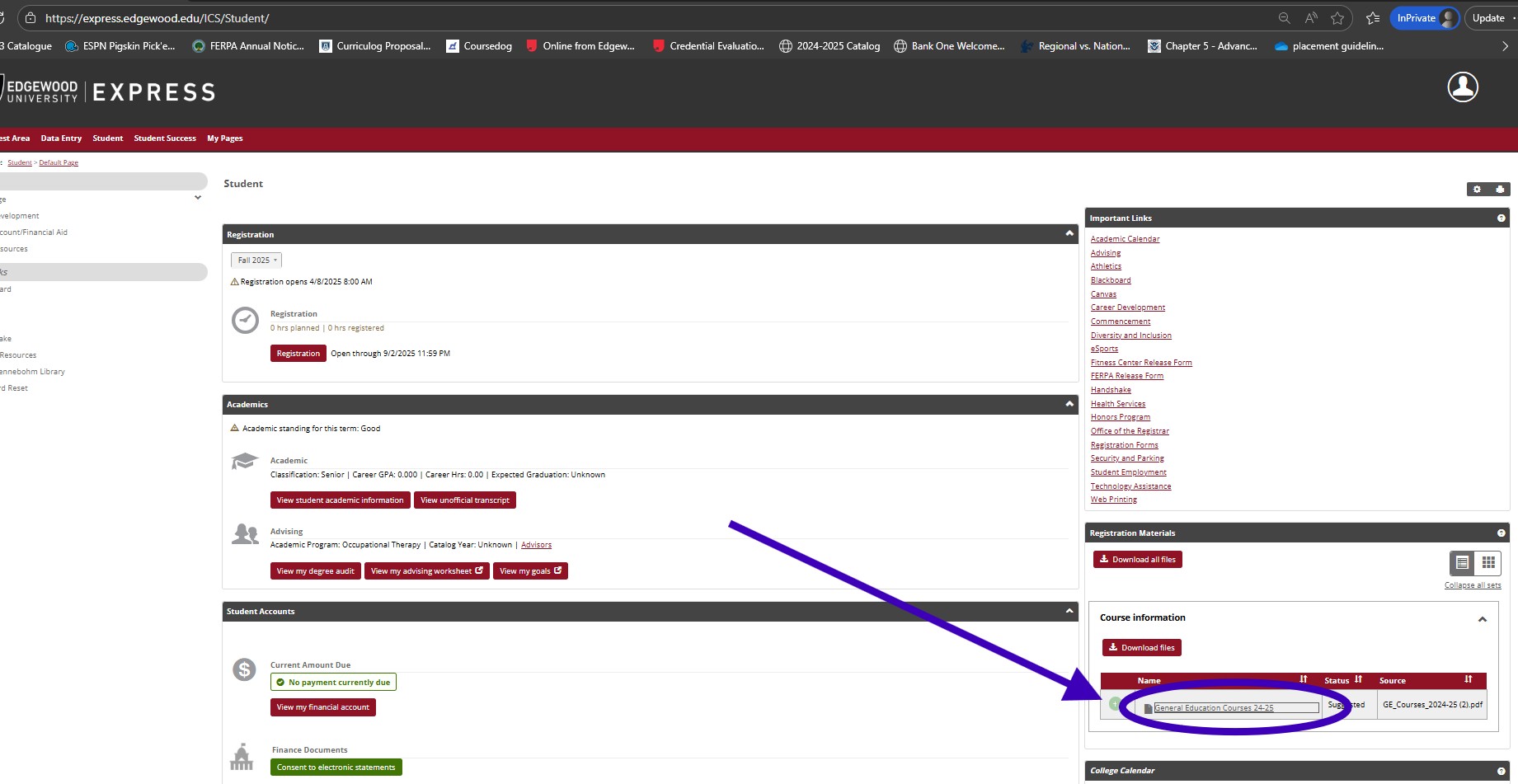Switch Registration Materials to grid view

click(1487, 563)
